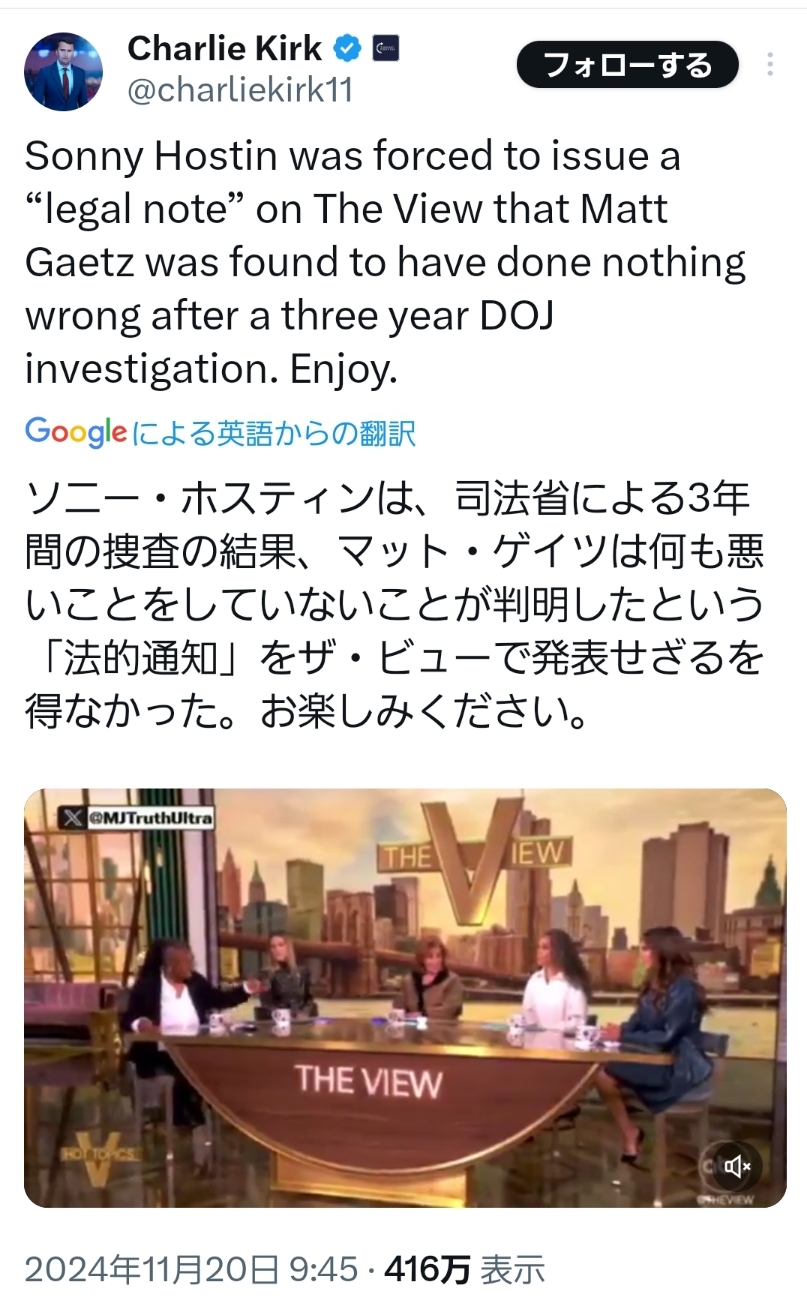Image resolution: width=807 pixels, height=1313 pixels.
Task: Click the による英語からの翻訳 translation link
Action: [273, 433]
